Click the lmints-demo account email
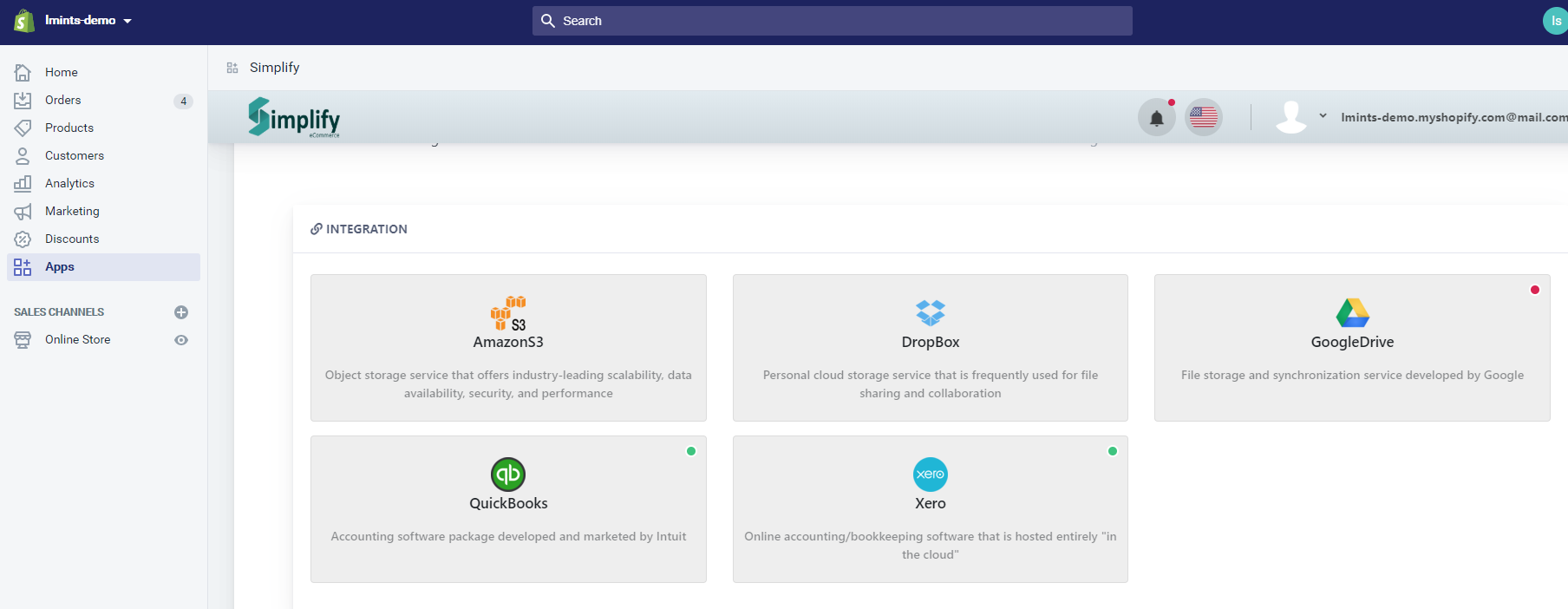 (1454, 117)
